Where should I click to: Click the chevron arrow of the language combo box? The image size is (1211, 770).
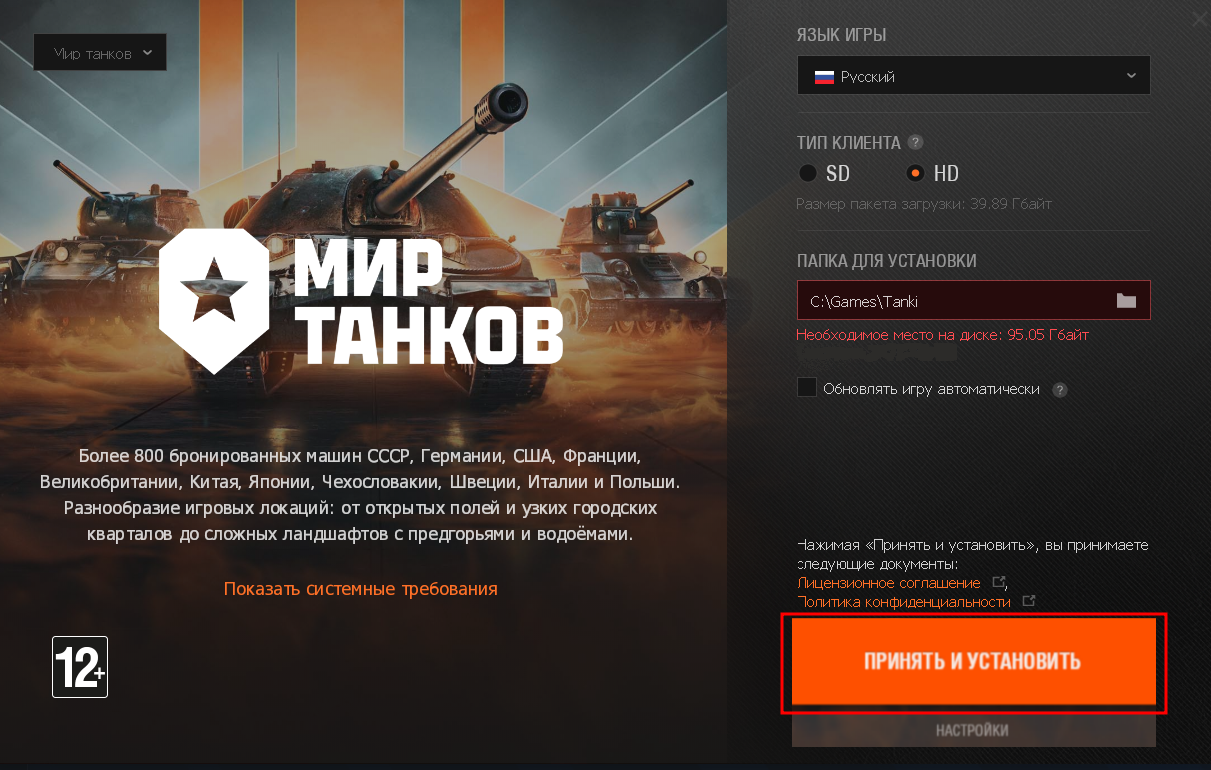[x=1131, y=76]
